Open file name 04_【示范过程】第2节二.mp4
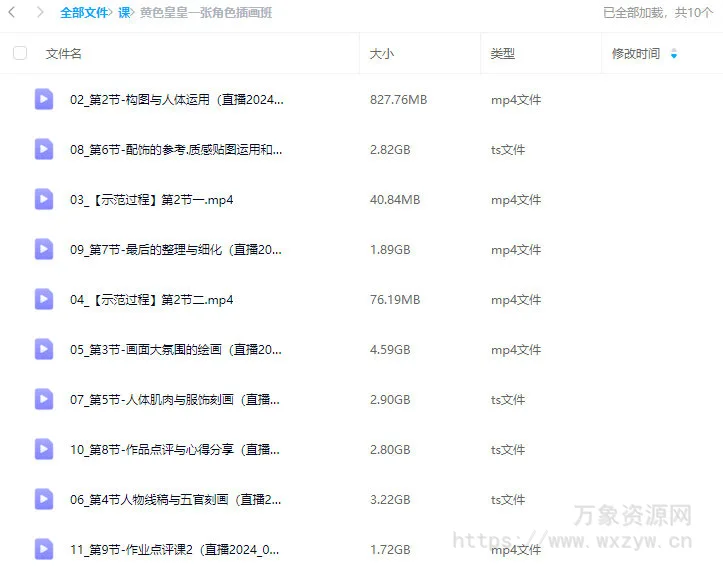 tap(151, 300)
